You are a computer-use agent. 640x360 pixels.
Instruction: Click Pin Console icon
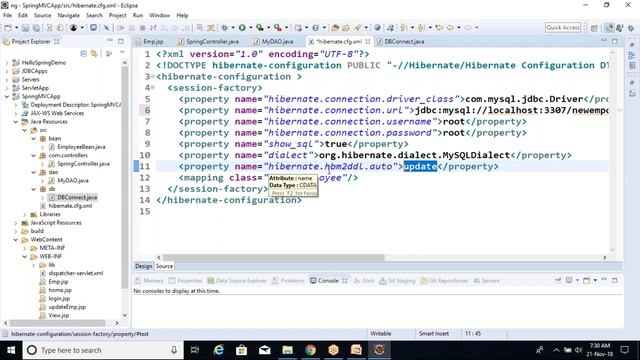(x=558, y=280)
